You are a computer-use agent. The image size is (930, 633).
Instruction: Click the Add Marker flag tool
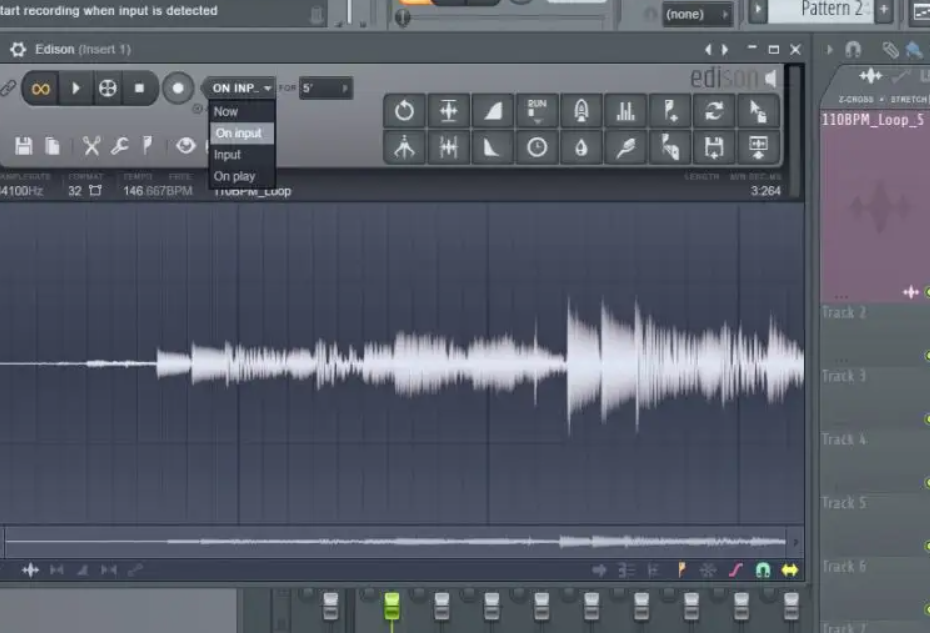click(x=670, y=110)
